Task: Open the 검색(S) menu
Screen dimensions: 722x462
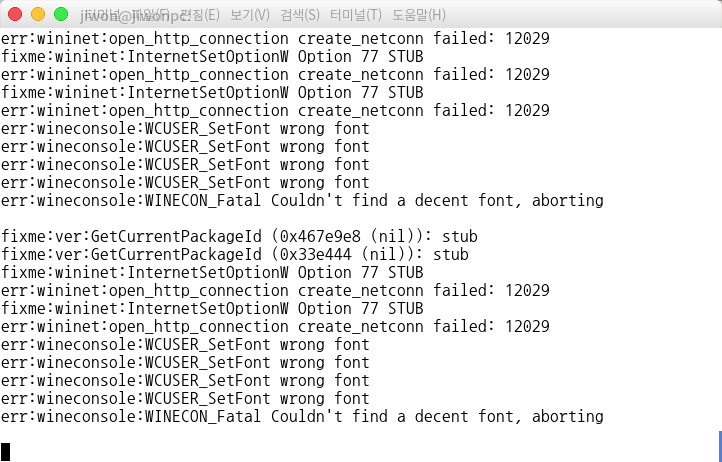Action: [300, 15]
